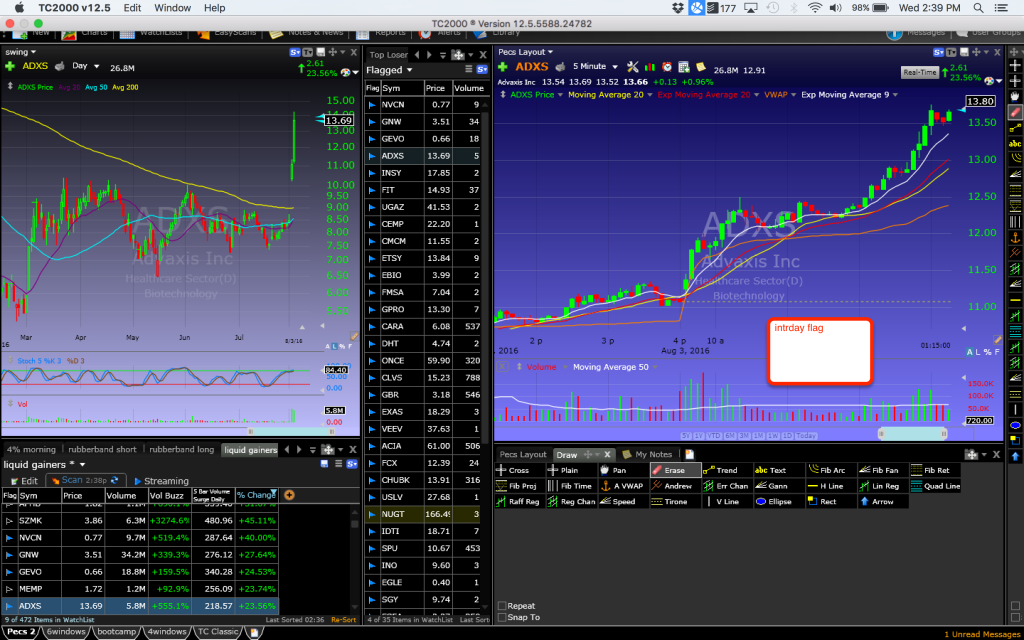Toggle the flag for MEMP in liquid gainers
The height and width of the screenshot is (640, 1024).
pos(9,589)
